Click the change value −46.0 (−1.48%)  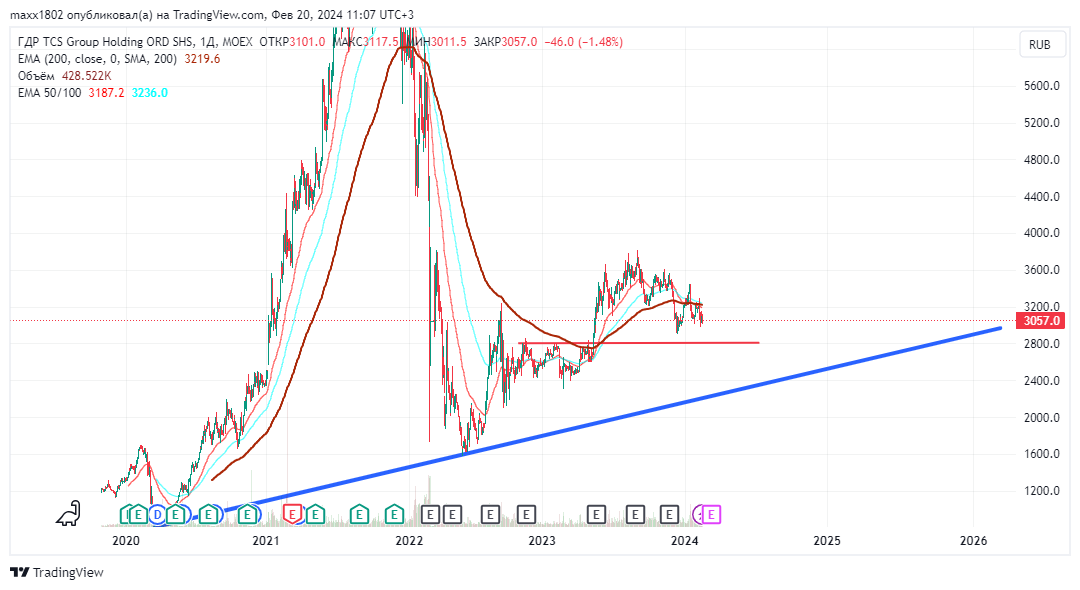coord(583,42)
